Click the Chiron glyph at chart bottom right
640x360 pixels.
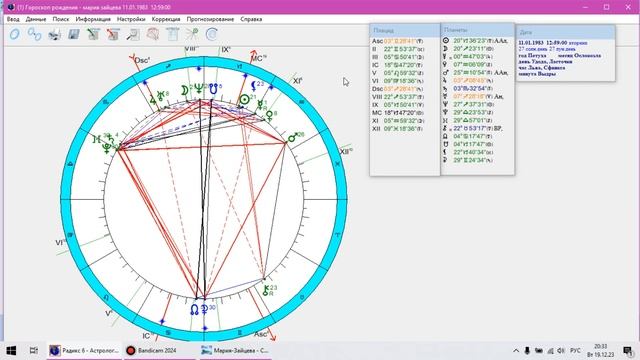[266, 291]
